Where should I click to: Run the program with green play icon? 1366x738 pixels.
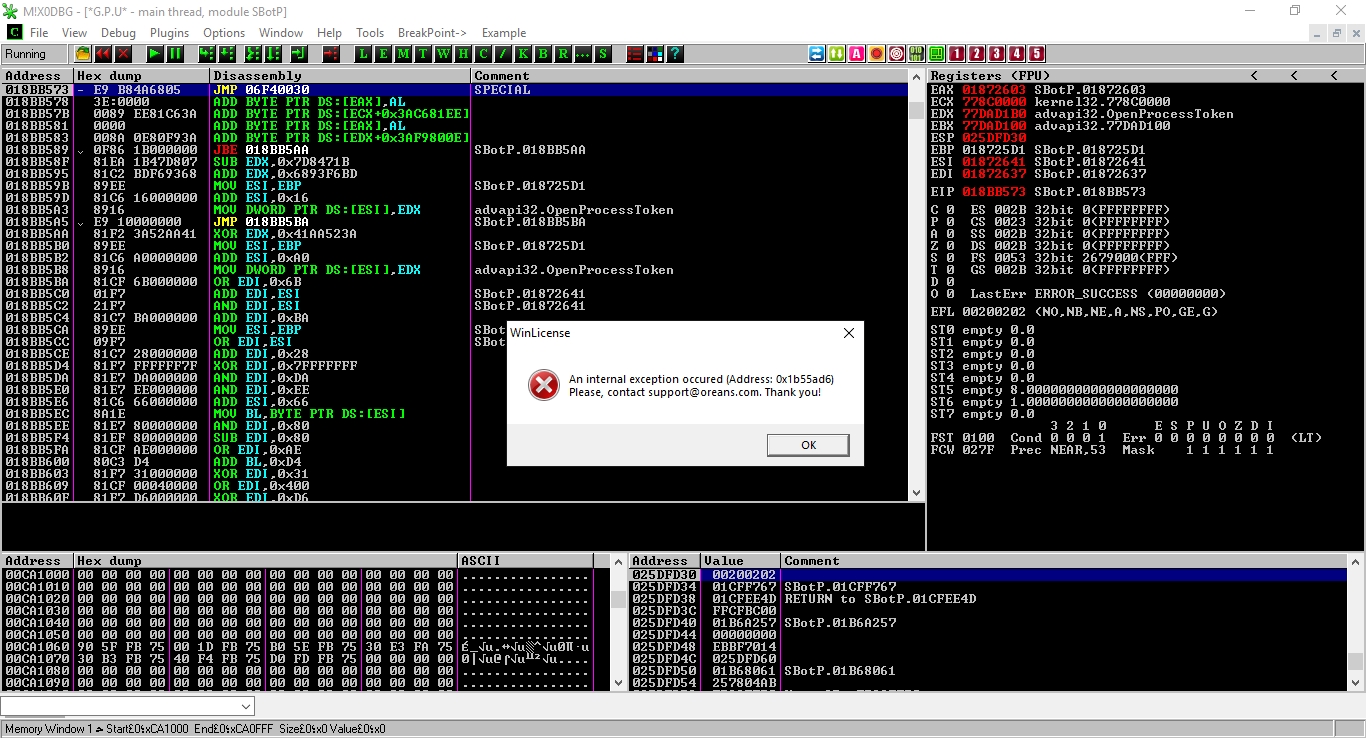click(x=155, y=54)
